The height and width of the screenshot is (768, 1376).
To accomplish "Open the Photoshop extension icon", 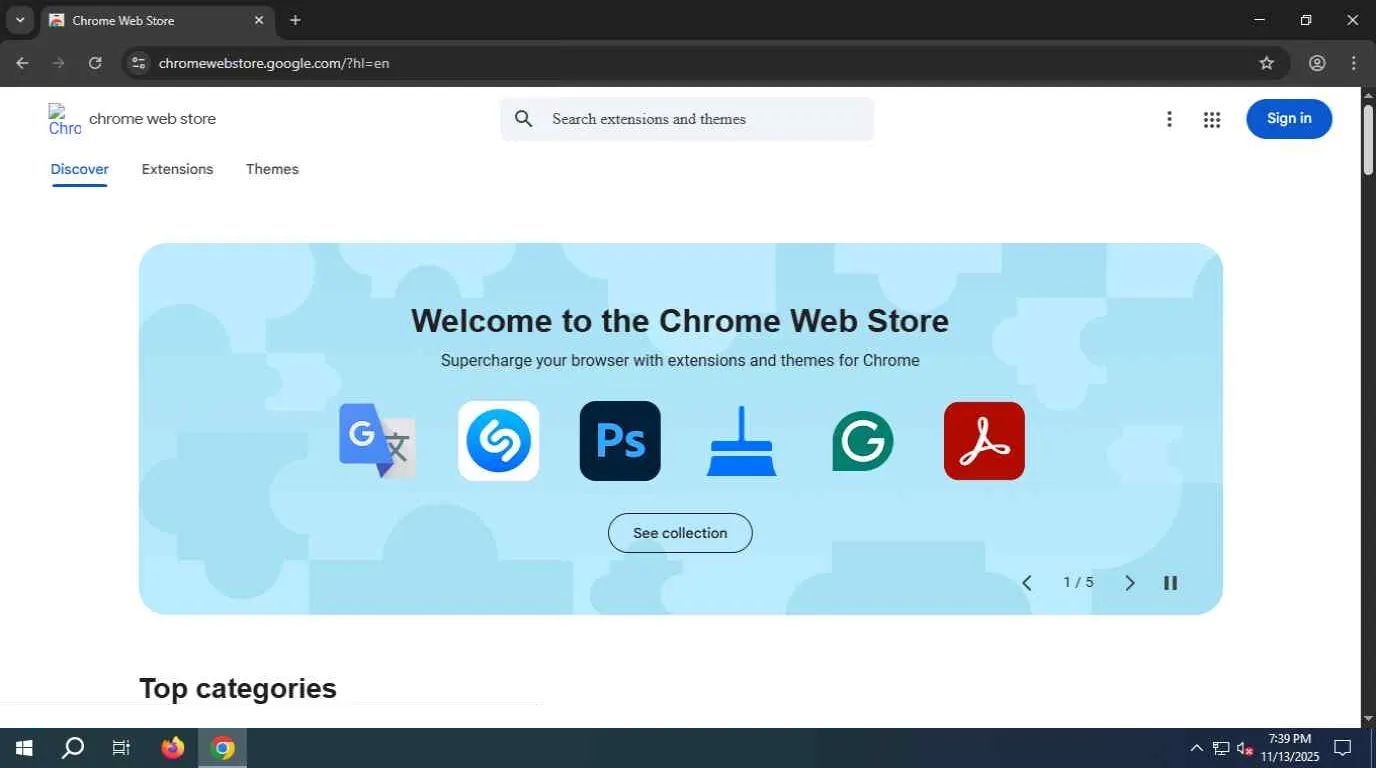I will [x=620, y=441].
